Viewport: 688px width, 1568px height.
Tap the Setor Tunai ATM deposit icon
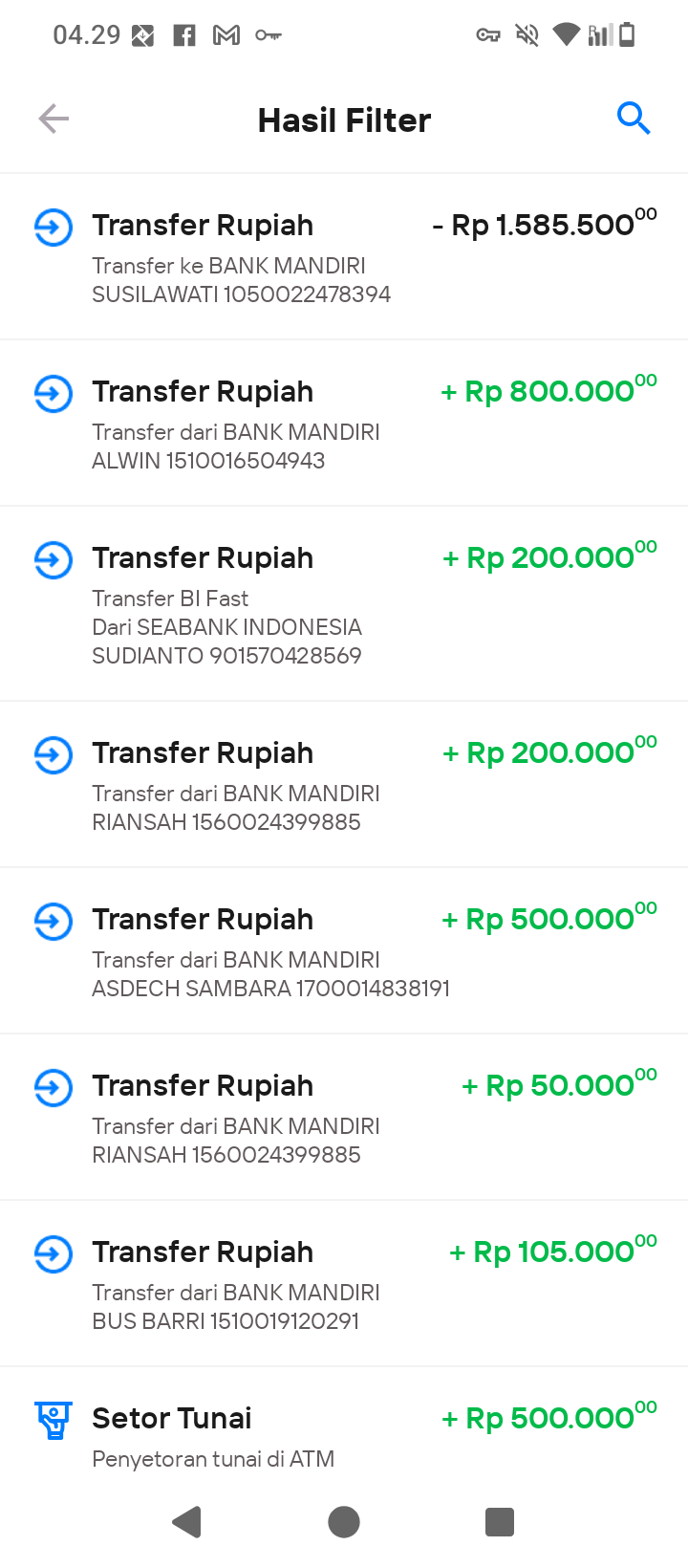[54, 1421]
